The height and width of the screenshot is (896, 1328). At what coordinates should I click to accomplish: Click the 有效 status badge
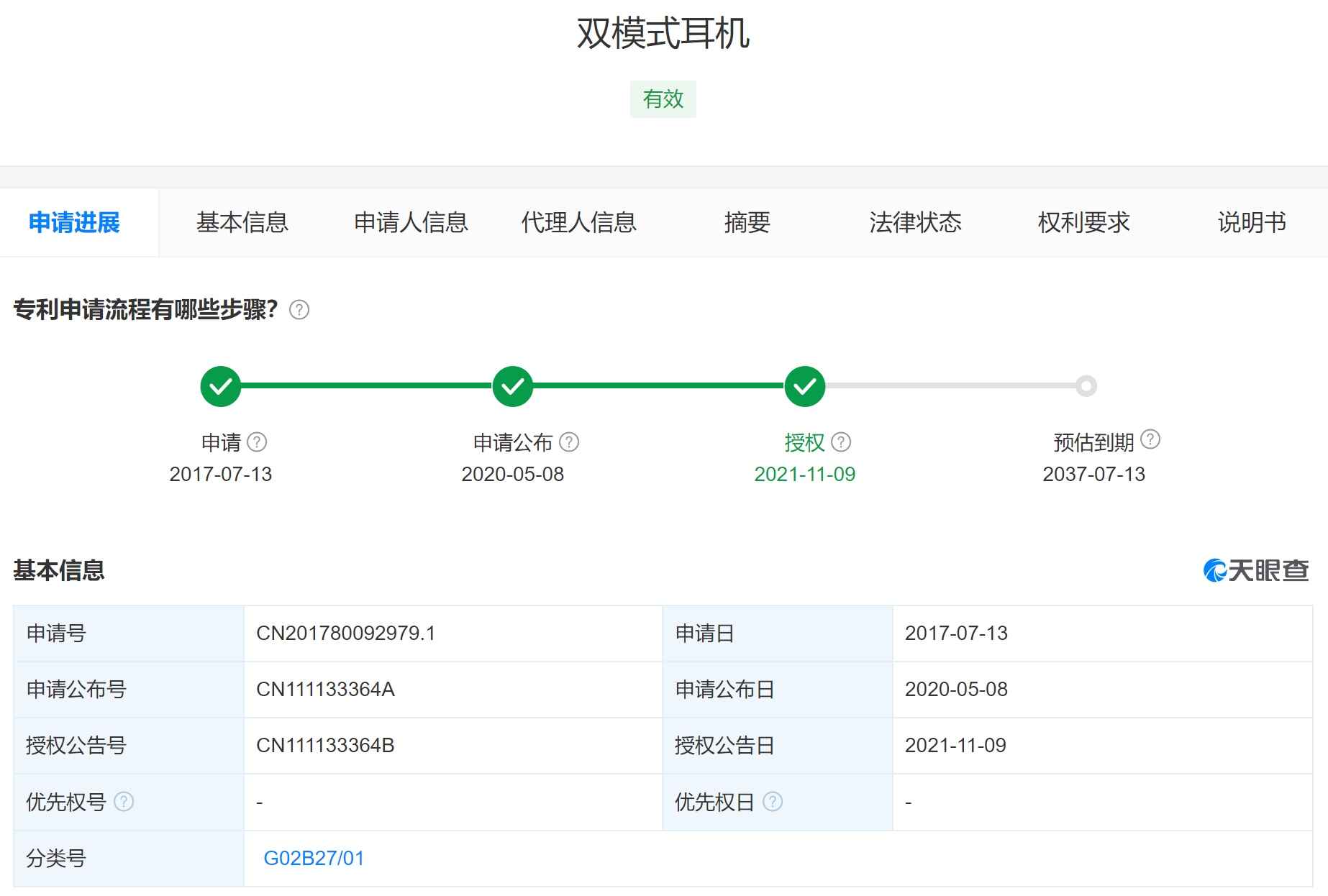[x=663, y=99]
